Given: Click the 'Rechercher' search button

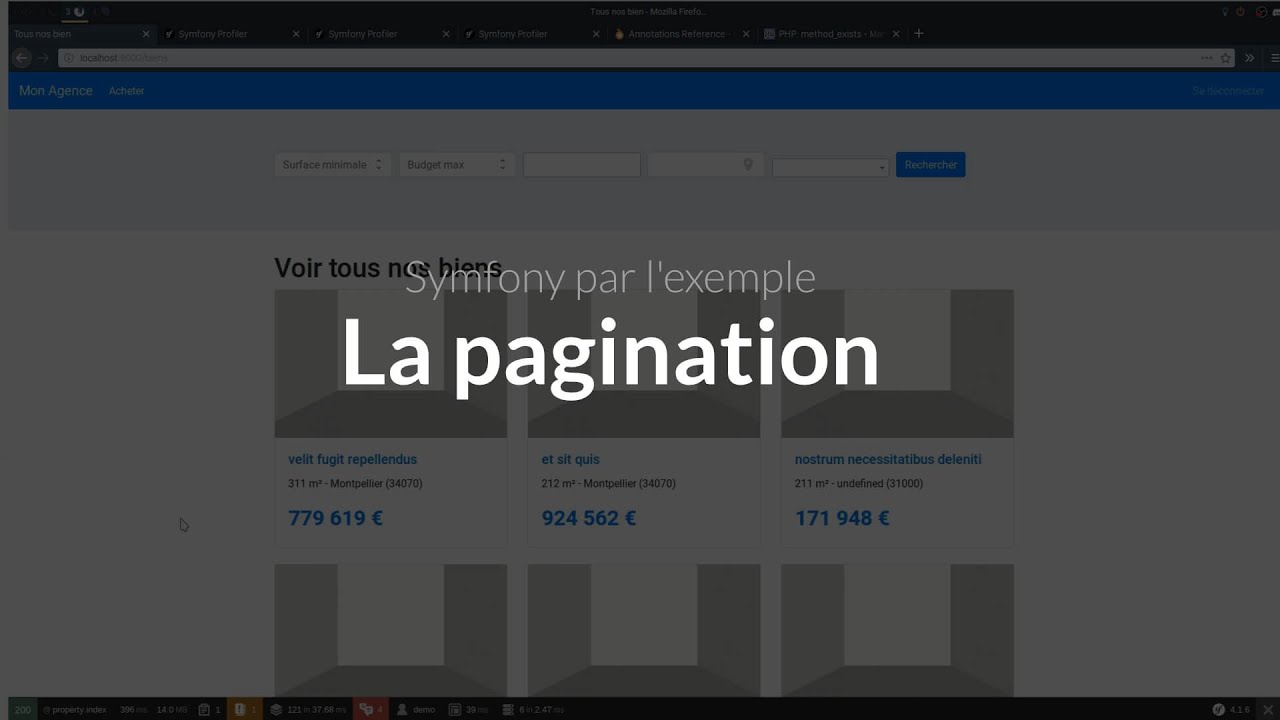Looking at the screenshot, I should tap(931, 165).
